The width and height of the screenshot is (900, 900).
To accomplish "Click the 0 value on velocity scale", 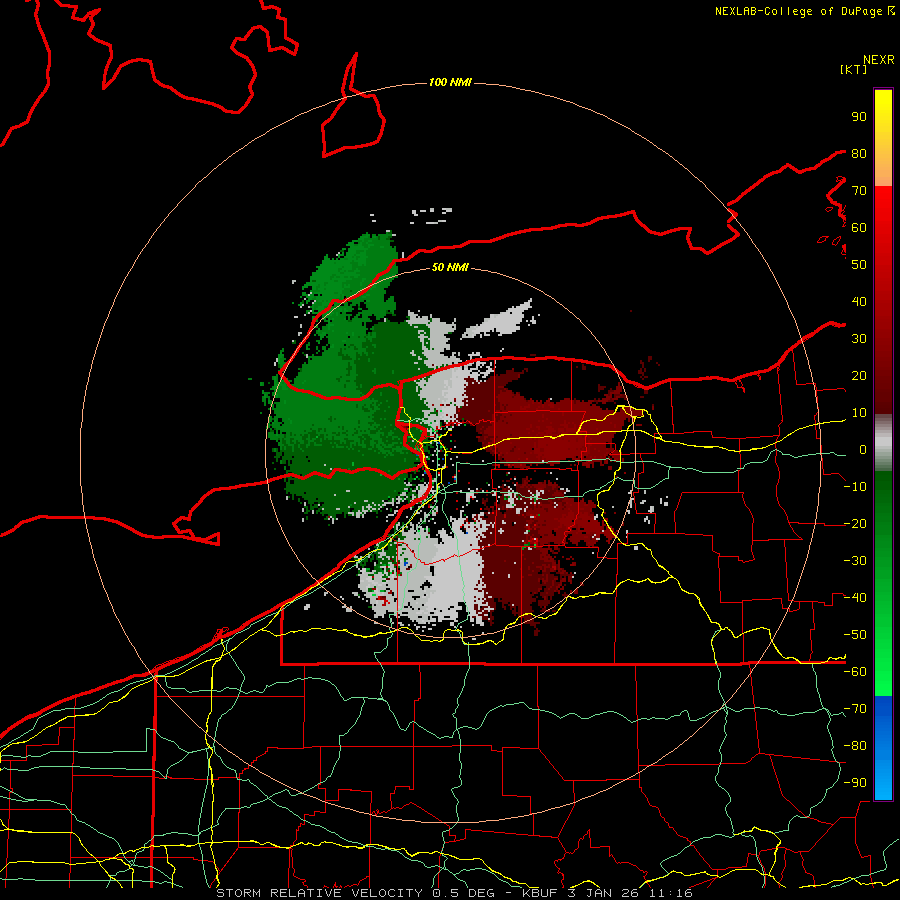I will [x=863, y=449].
